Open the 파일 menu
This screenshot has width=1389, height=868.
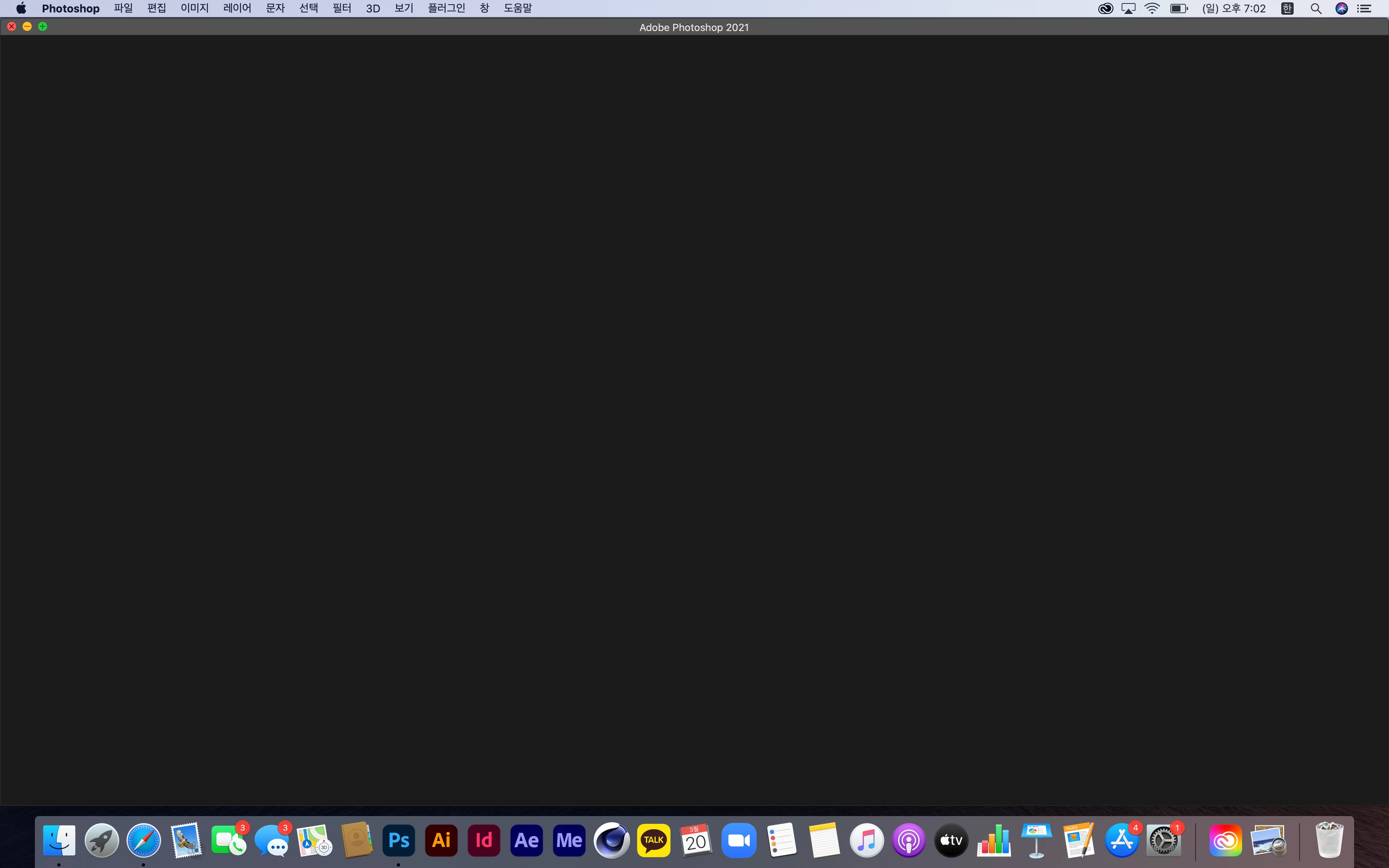(x=123, y=9)
